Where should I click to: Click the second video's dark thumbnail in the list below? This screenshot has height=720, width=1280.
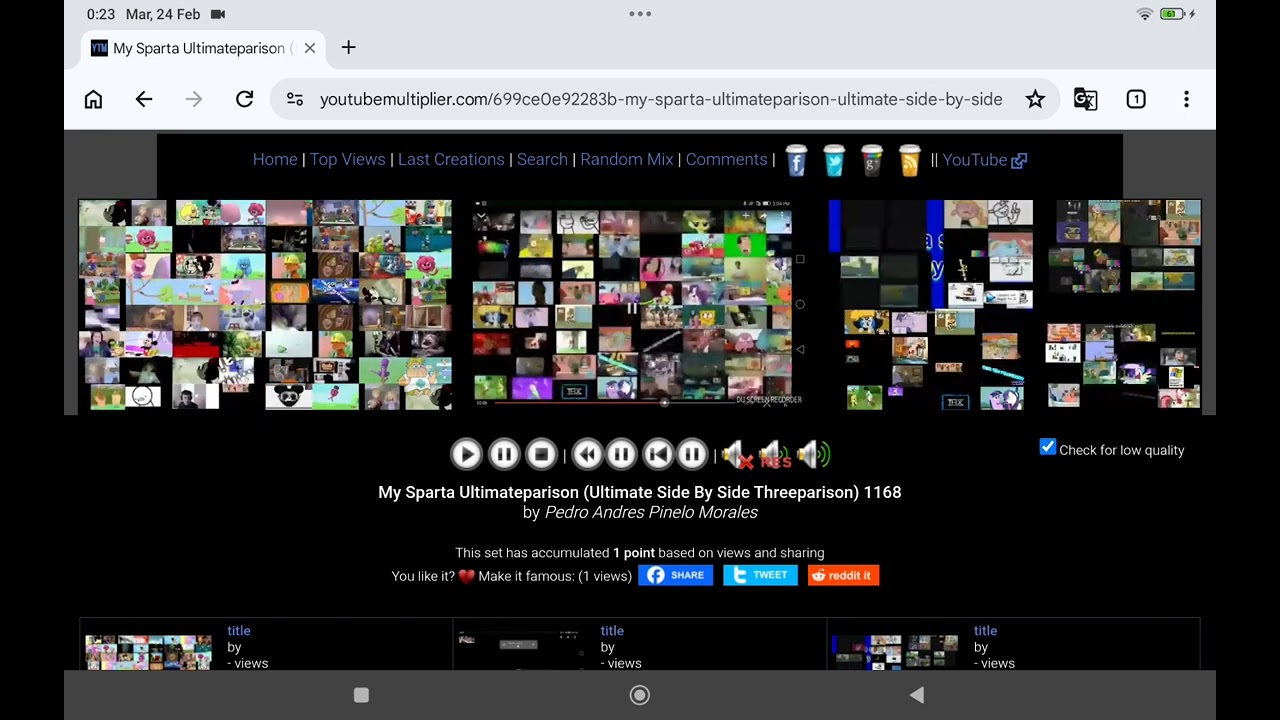tap(522, 652)
